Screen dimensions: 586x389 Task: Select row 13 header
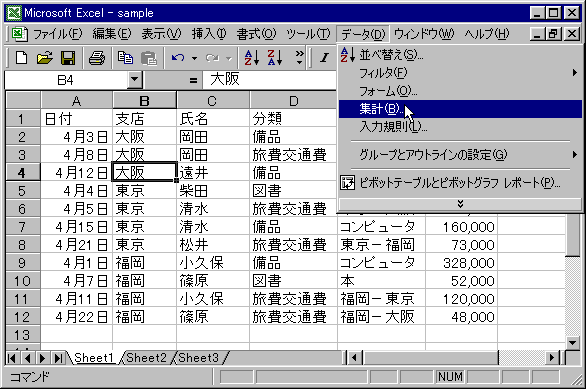click(22, 335)
